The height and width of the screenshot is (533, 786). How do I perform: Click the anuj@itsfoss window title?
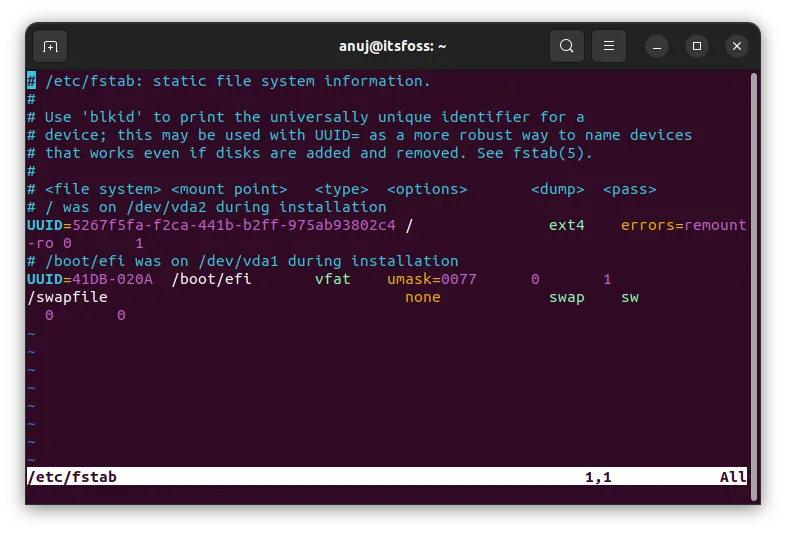click(x=392, y=46)
